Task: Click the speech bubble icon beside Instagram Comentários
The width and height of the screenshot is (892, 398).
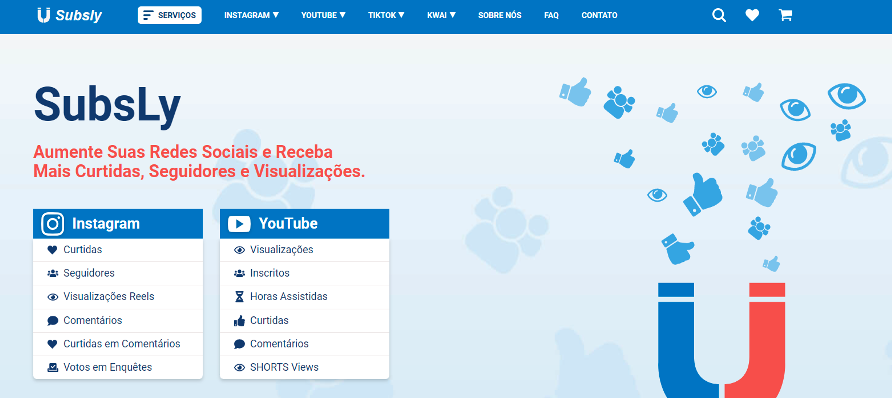Action: 53,321
